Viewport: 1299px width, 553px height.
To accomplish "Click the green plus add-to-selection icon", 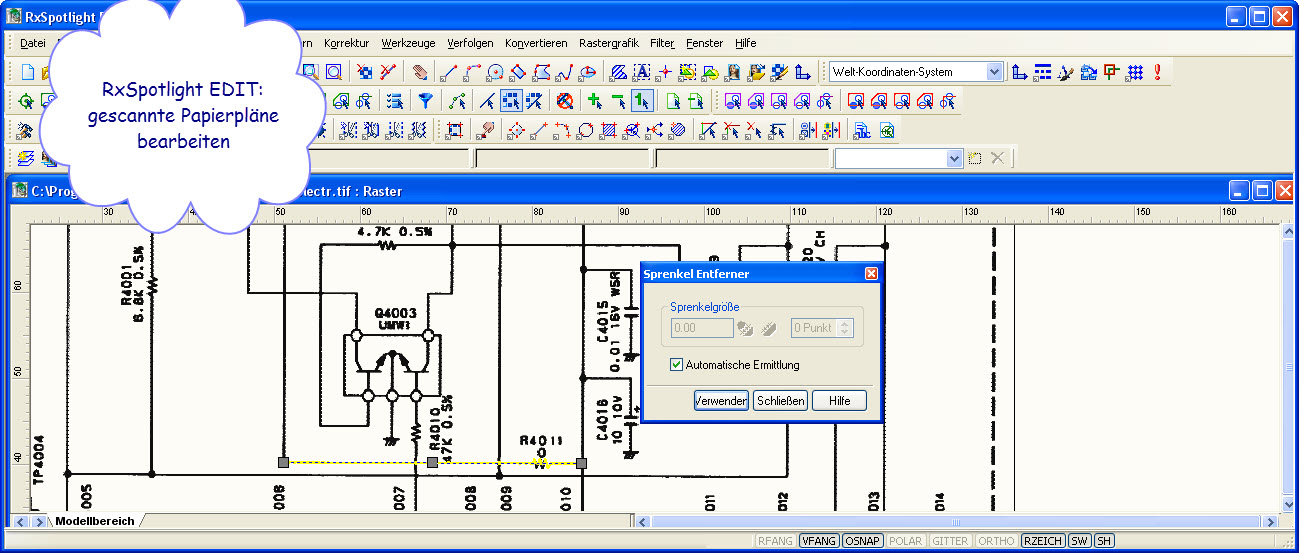I will point(594,100).
